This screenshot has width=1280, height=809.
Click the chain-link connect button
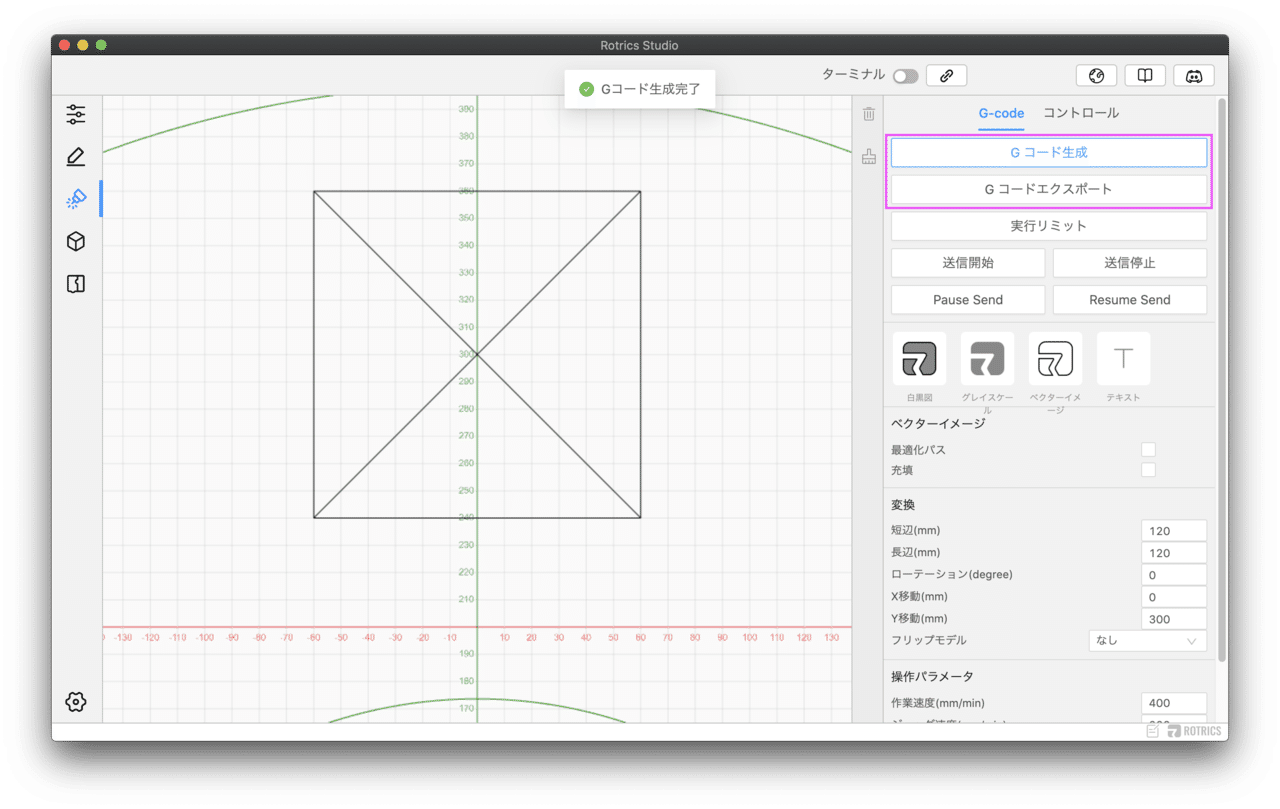[x=946, y=75]
